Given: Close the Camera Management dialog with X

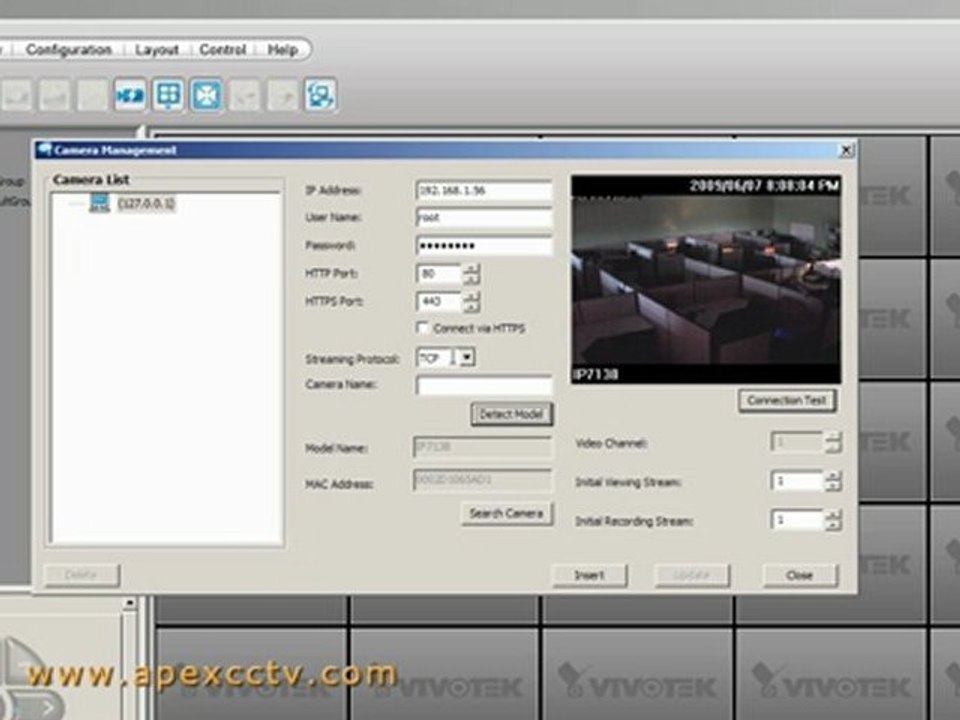Looking at the screenshot, I should point(846,150).
